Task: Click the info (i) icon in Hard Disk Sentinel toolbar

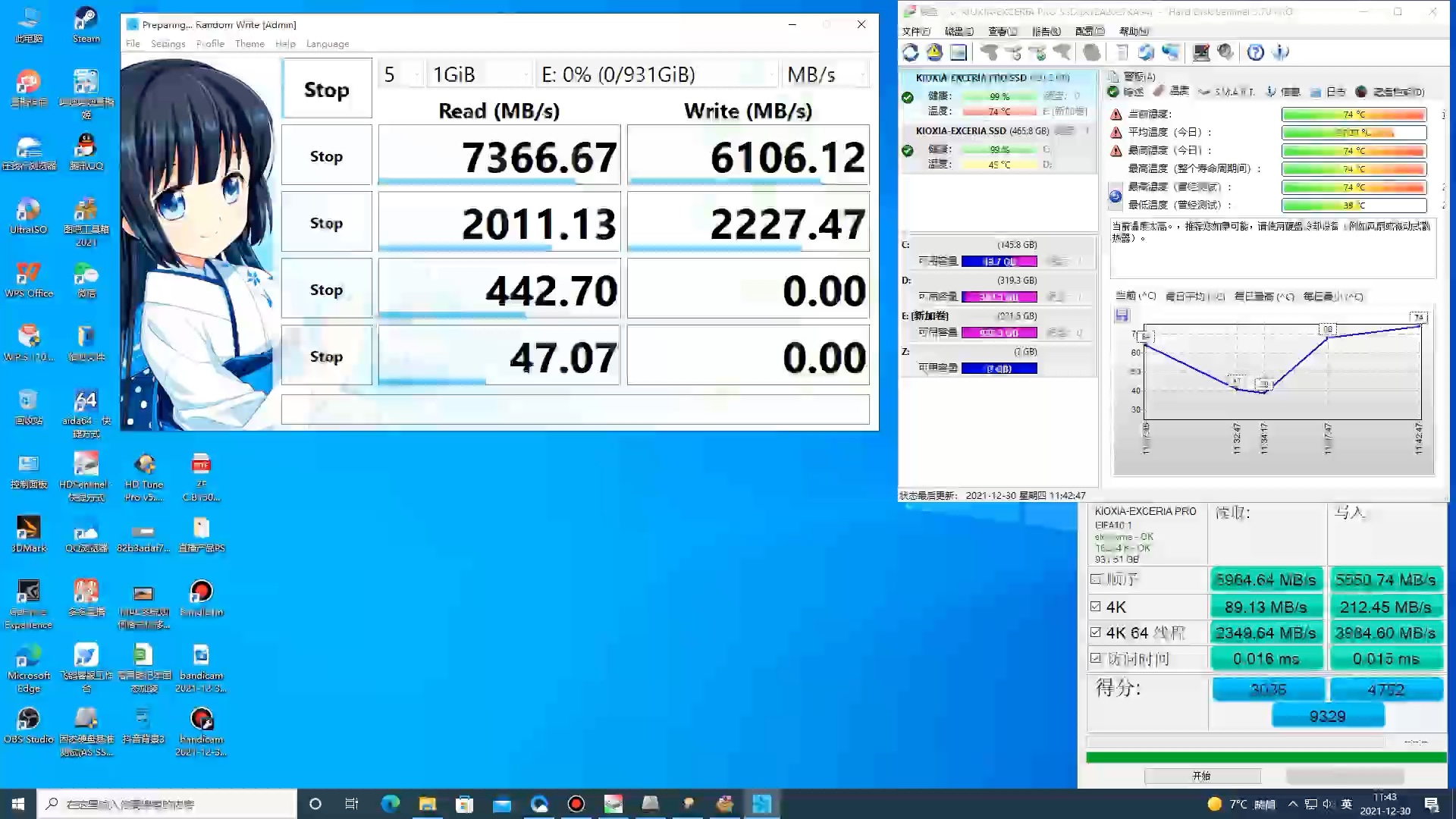Action: (1281, 52)
